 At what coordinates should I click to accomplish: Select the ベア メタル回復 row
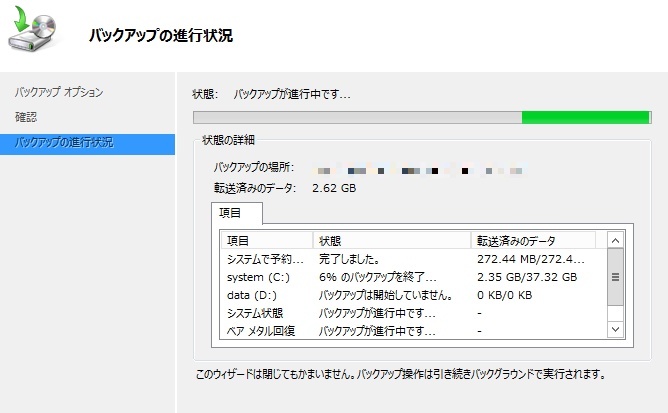pos(268,330)
